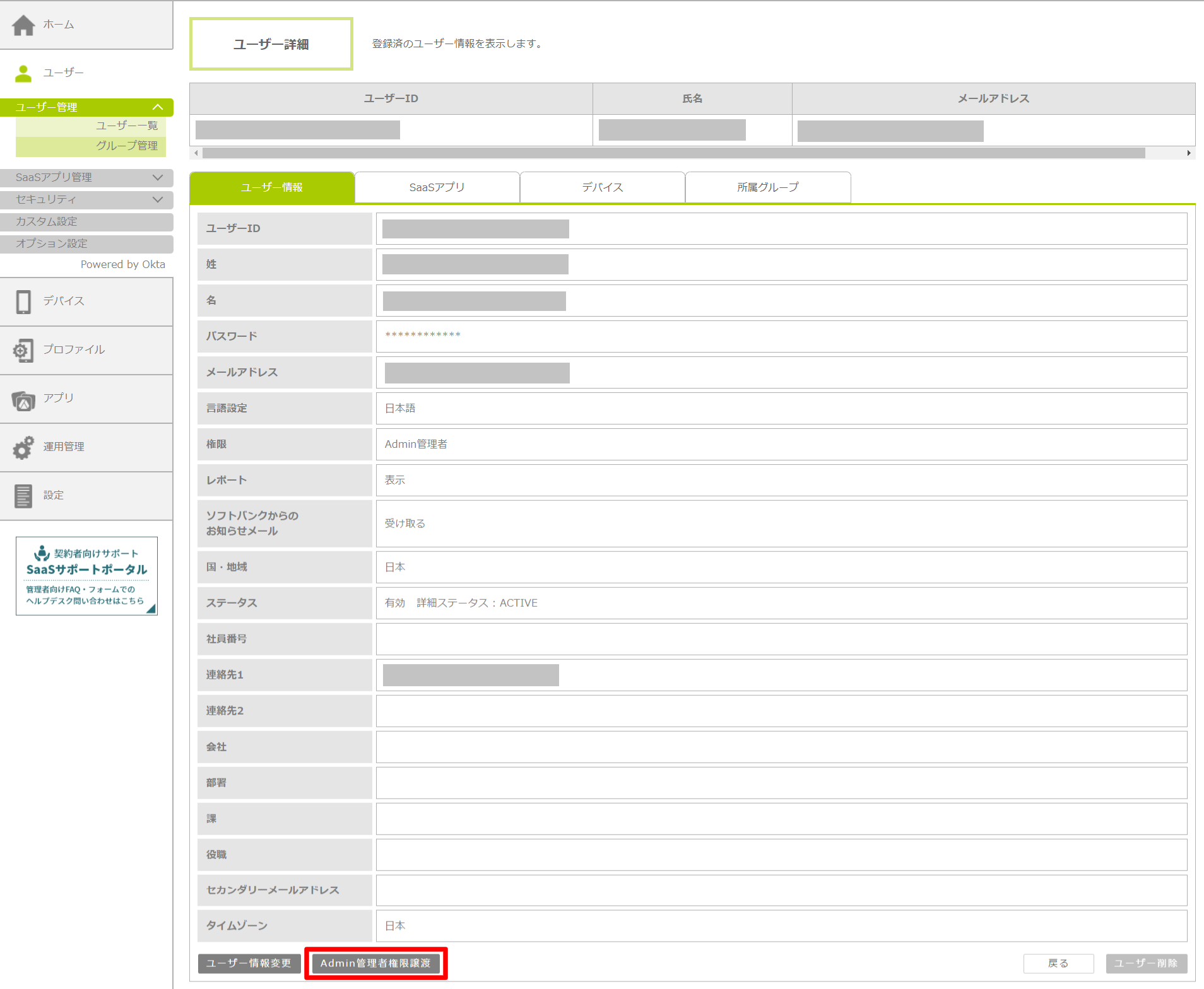This screenshot has height=989, width=1204.
Task: Expand the セキュリティ menu
Action: pyautogui.click(x=157, y=200)
